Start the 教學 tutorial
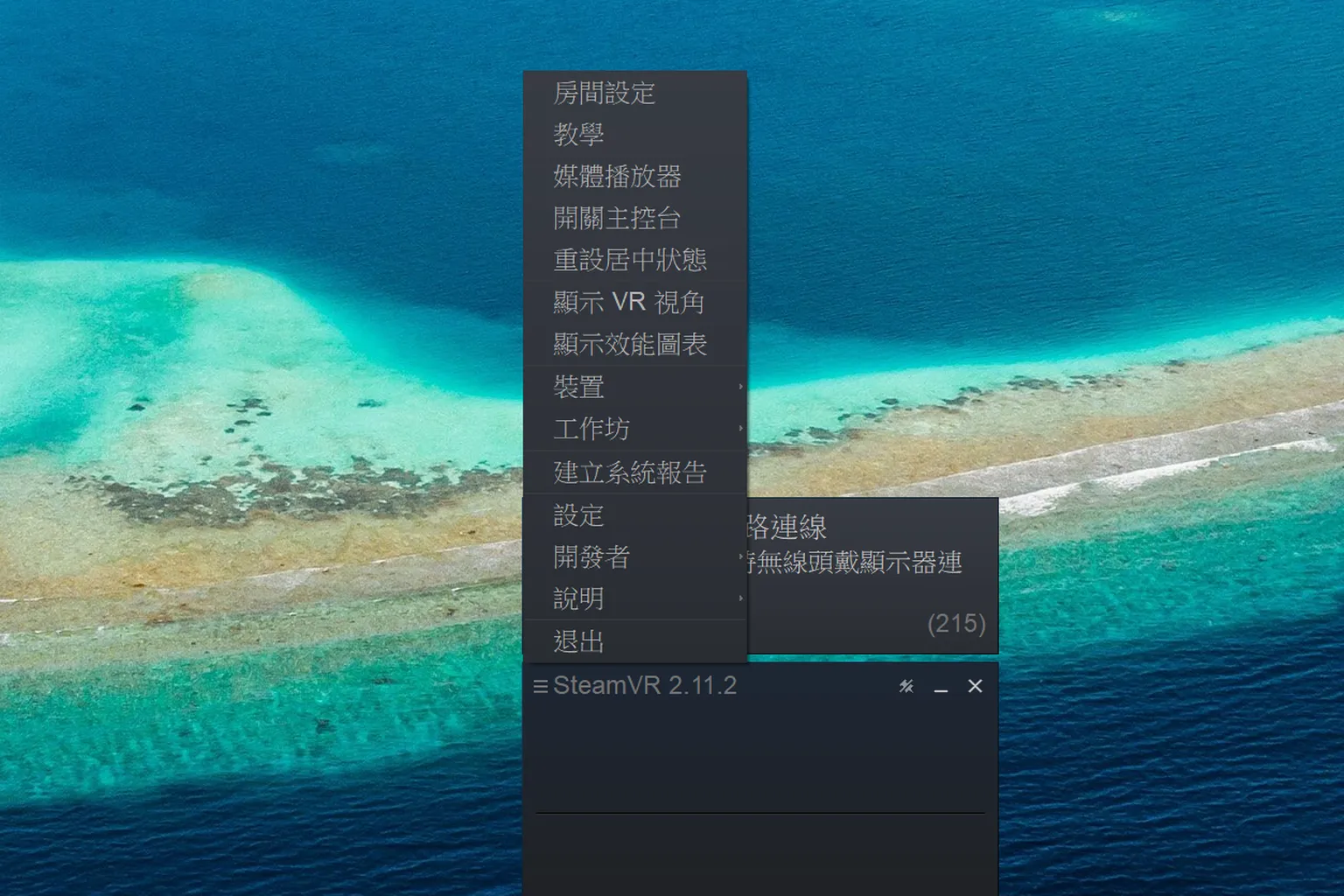This screenshot has height=896, width=1344. point(578,135)
